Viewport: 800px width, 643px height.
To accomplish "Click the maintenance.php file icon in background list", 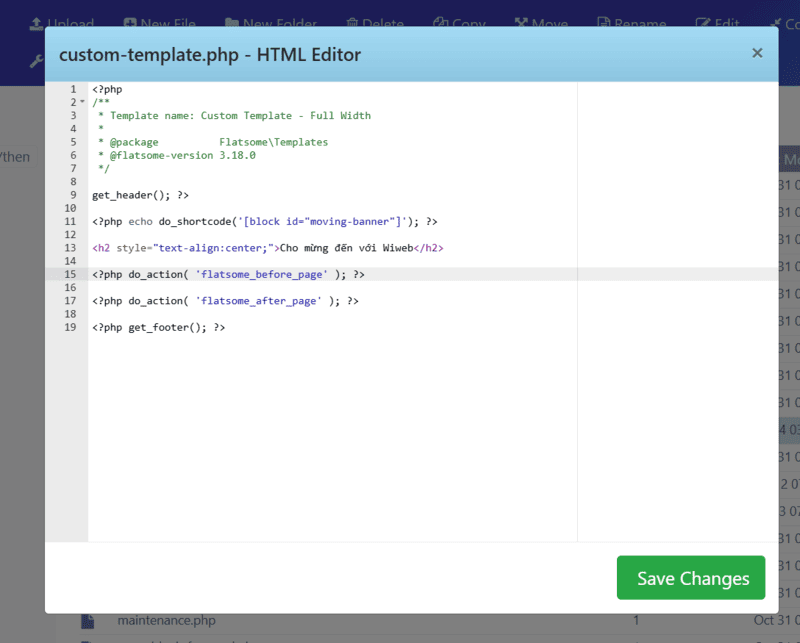I will coord(88,621).
